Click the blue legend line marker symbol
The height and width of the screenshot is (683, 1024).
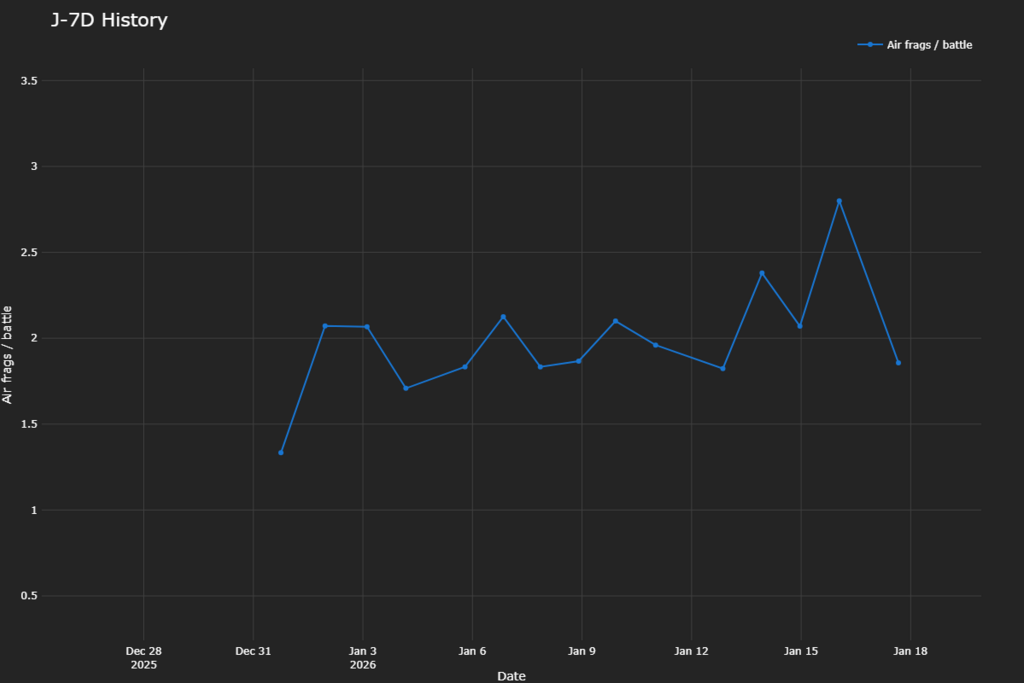click(870, 45)
